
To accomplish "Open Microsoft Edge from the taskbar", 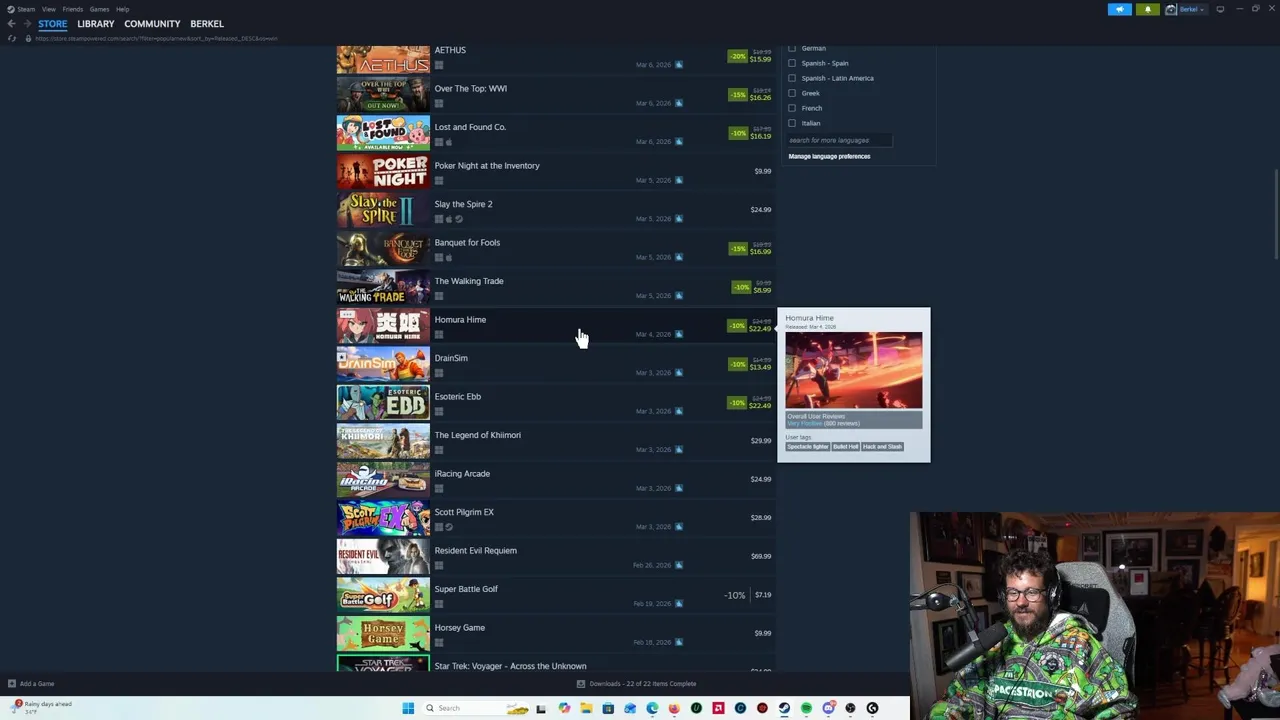I will [x=652, y=708].
